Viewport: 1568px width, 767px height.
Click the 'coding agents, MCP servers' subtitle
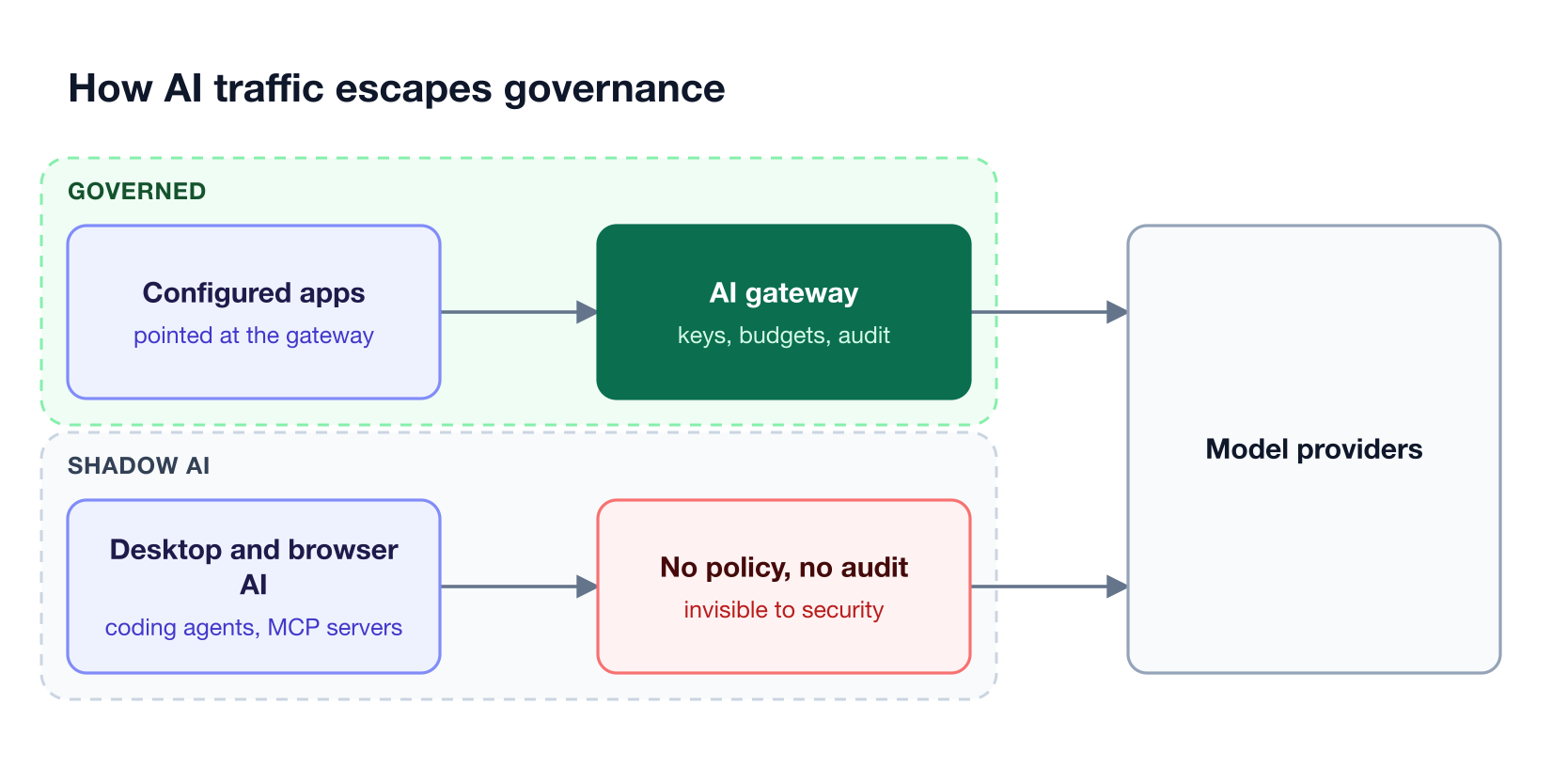(254, 628)
